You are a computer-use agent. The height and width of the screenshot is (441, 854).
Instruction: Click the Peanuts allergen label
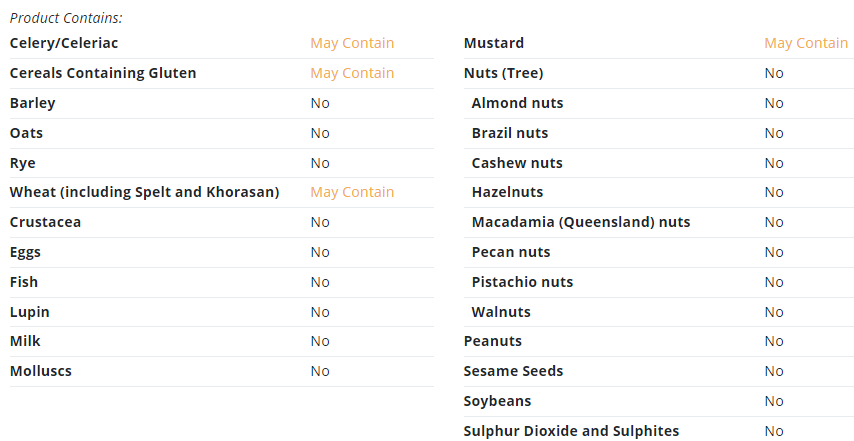492,341
